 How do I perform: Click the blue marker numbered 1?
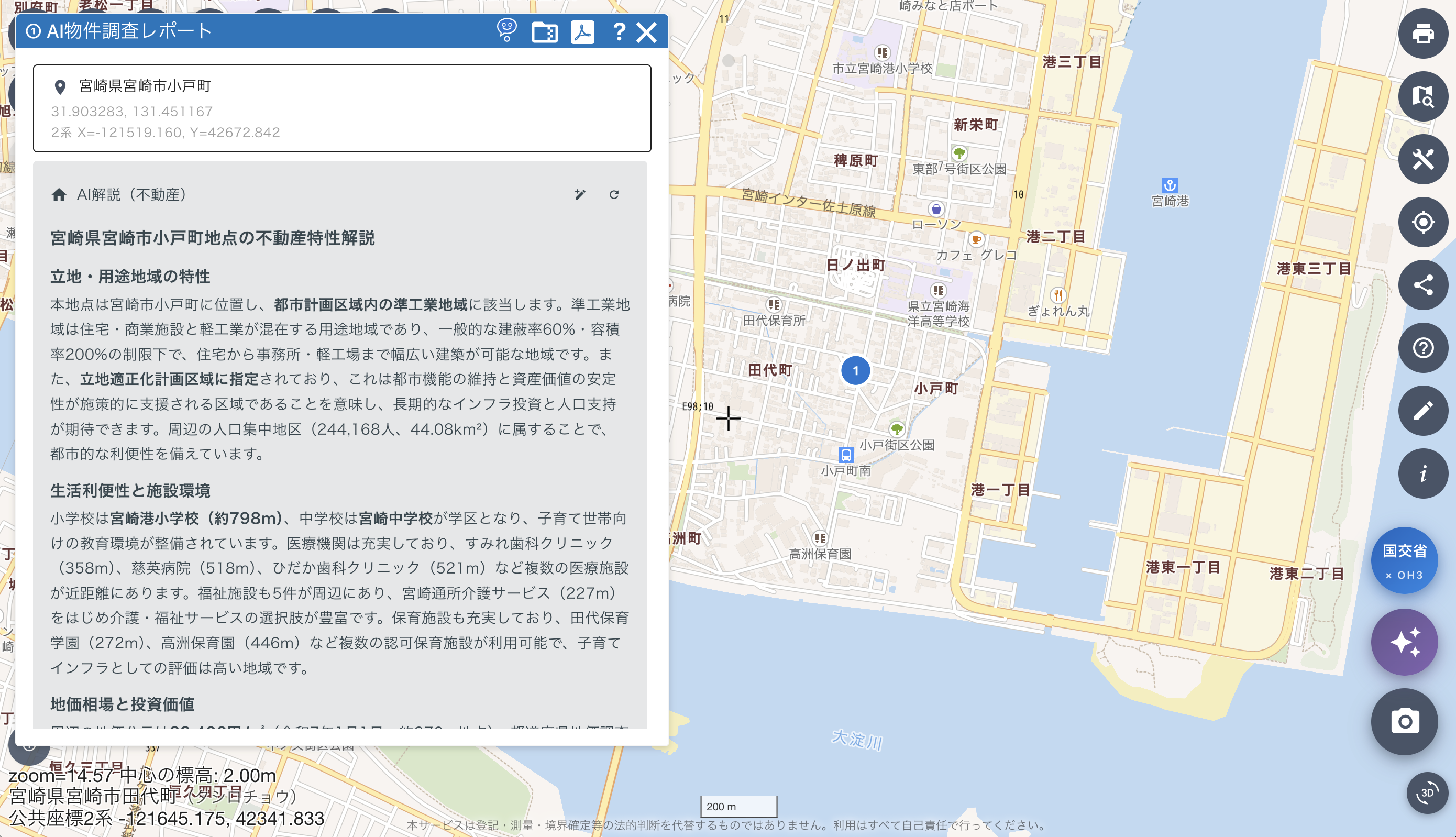[x=855, y=371]
